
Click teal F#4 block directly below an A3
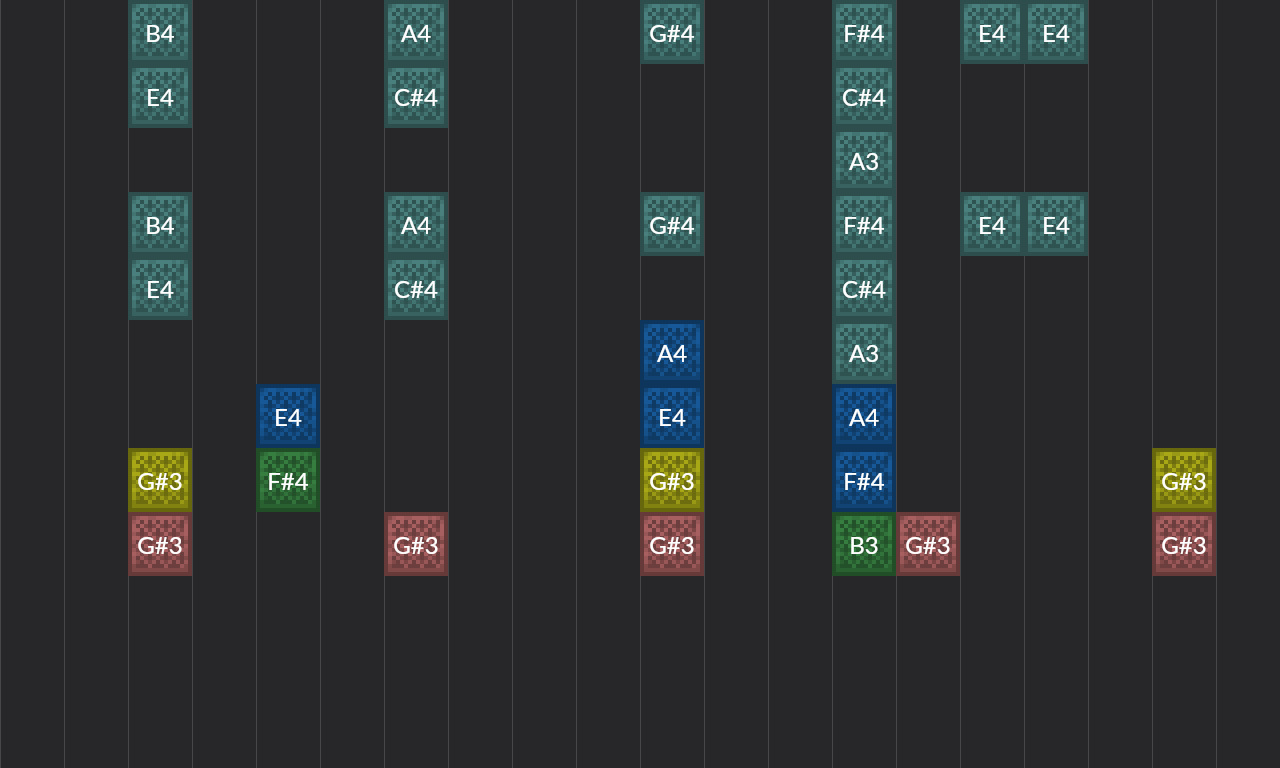tap(864, 225)
